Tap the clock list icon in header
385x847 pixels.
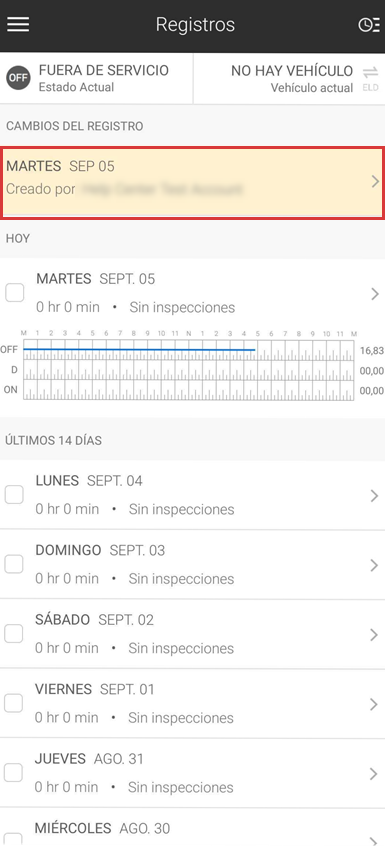pos(369,25)
